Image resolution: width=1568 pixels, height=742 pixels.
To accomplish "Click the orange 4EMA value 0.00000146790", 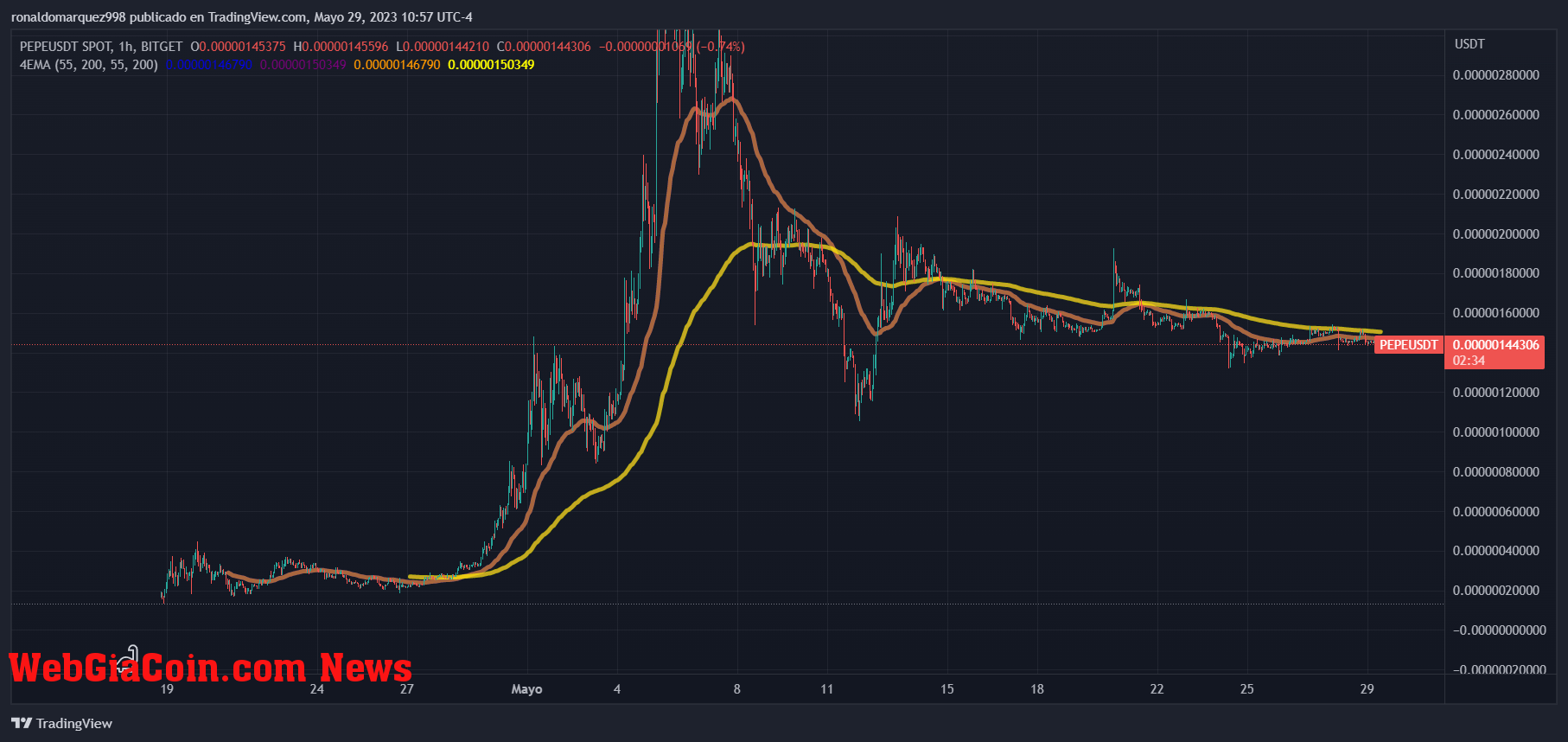I will point(397,65).
